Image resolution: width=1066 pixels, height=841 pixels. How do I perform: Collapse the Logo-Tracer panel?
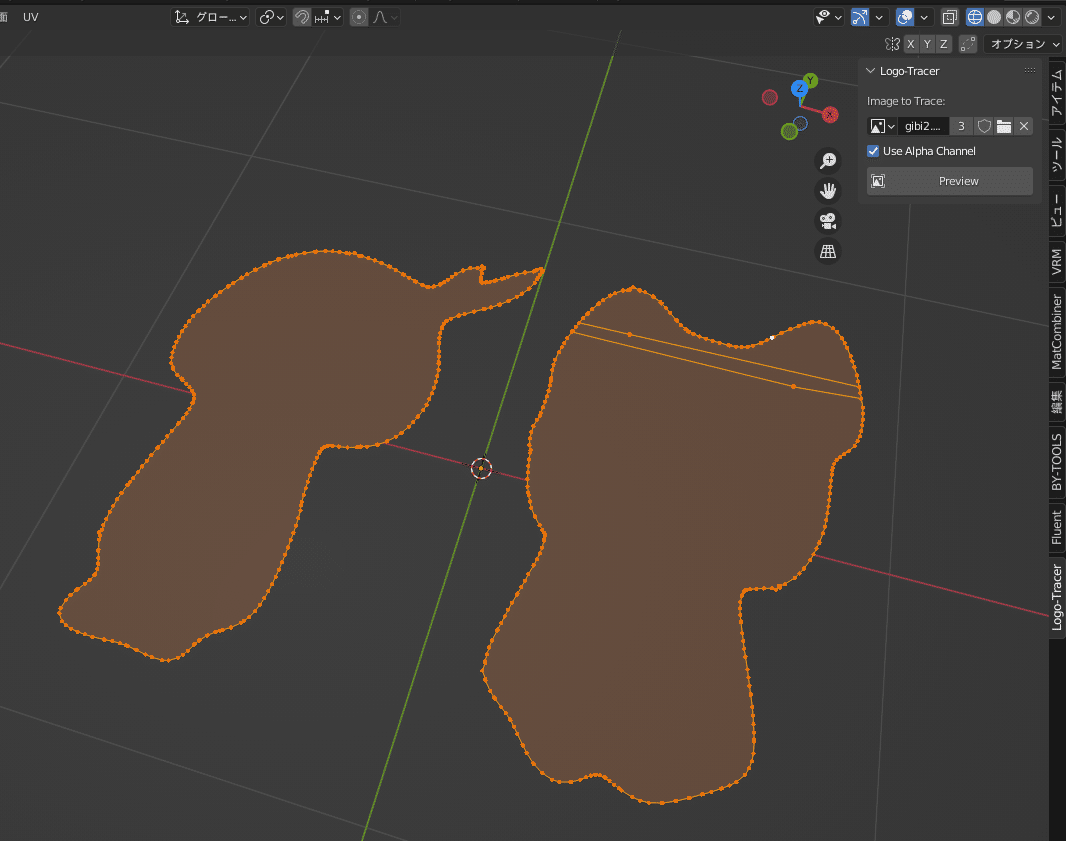tap(870, 71)
